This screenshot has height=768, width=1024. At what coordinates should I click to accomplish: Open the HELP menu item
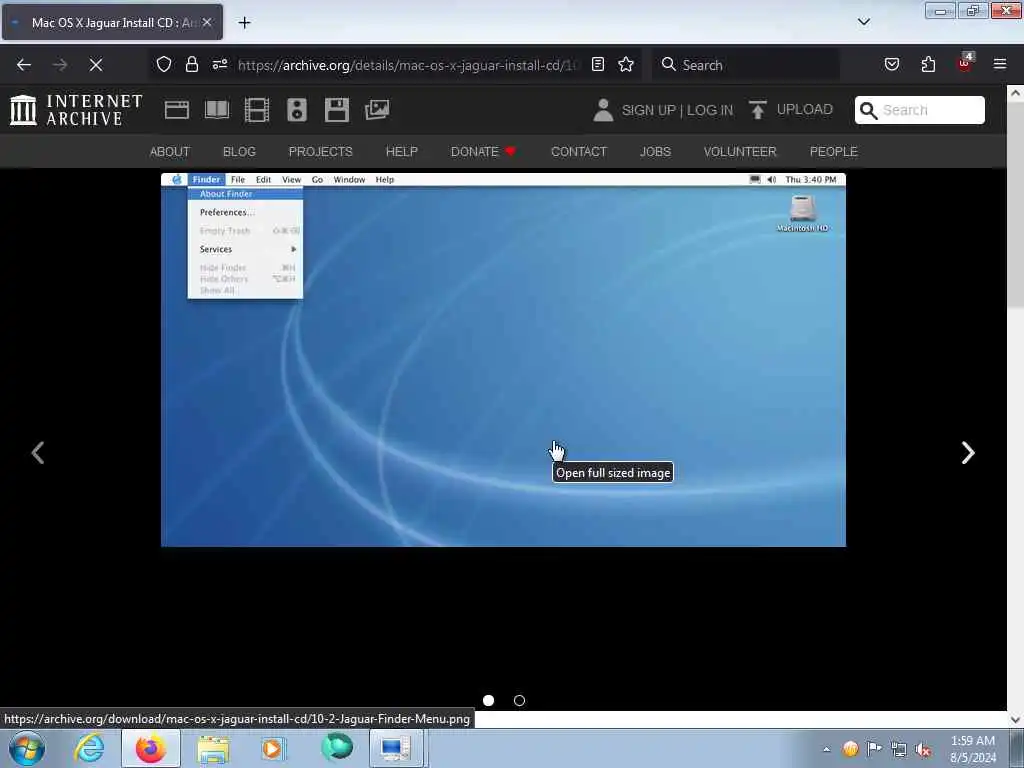402,152
